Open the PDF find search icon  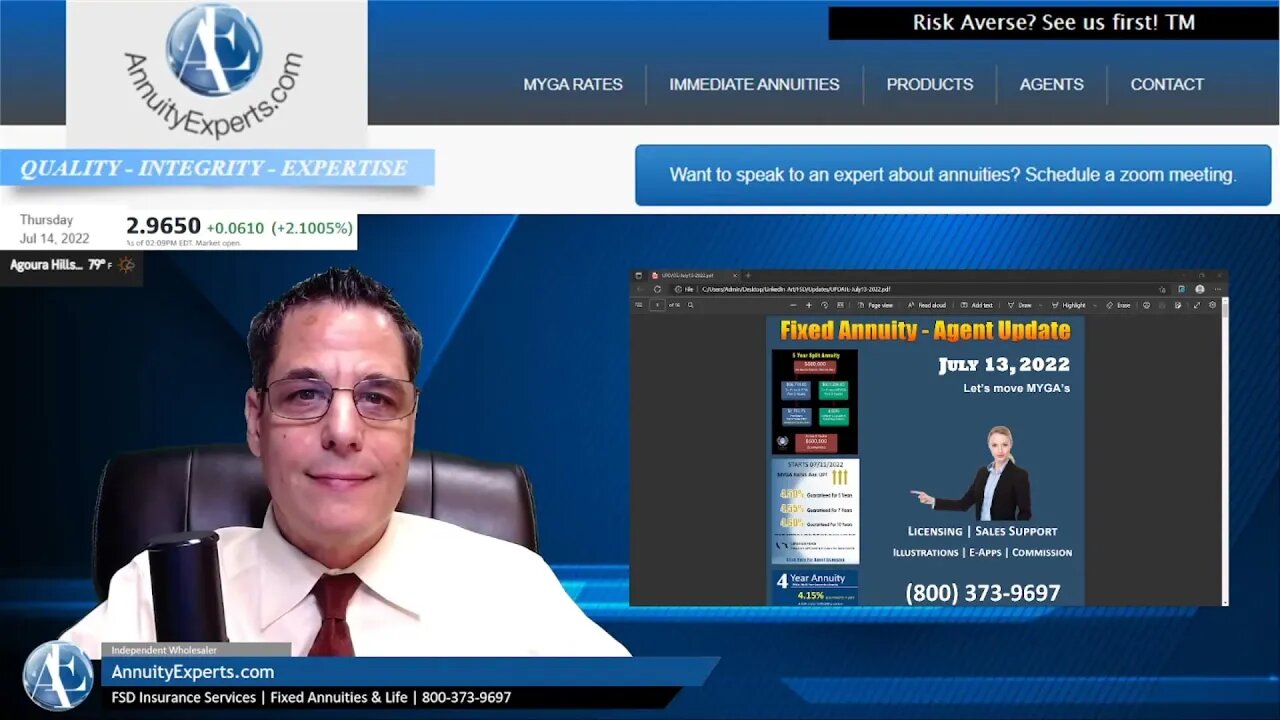[690, 305]
